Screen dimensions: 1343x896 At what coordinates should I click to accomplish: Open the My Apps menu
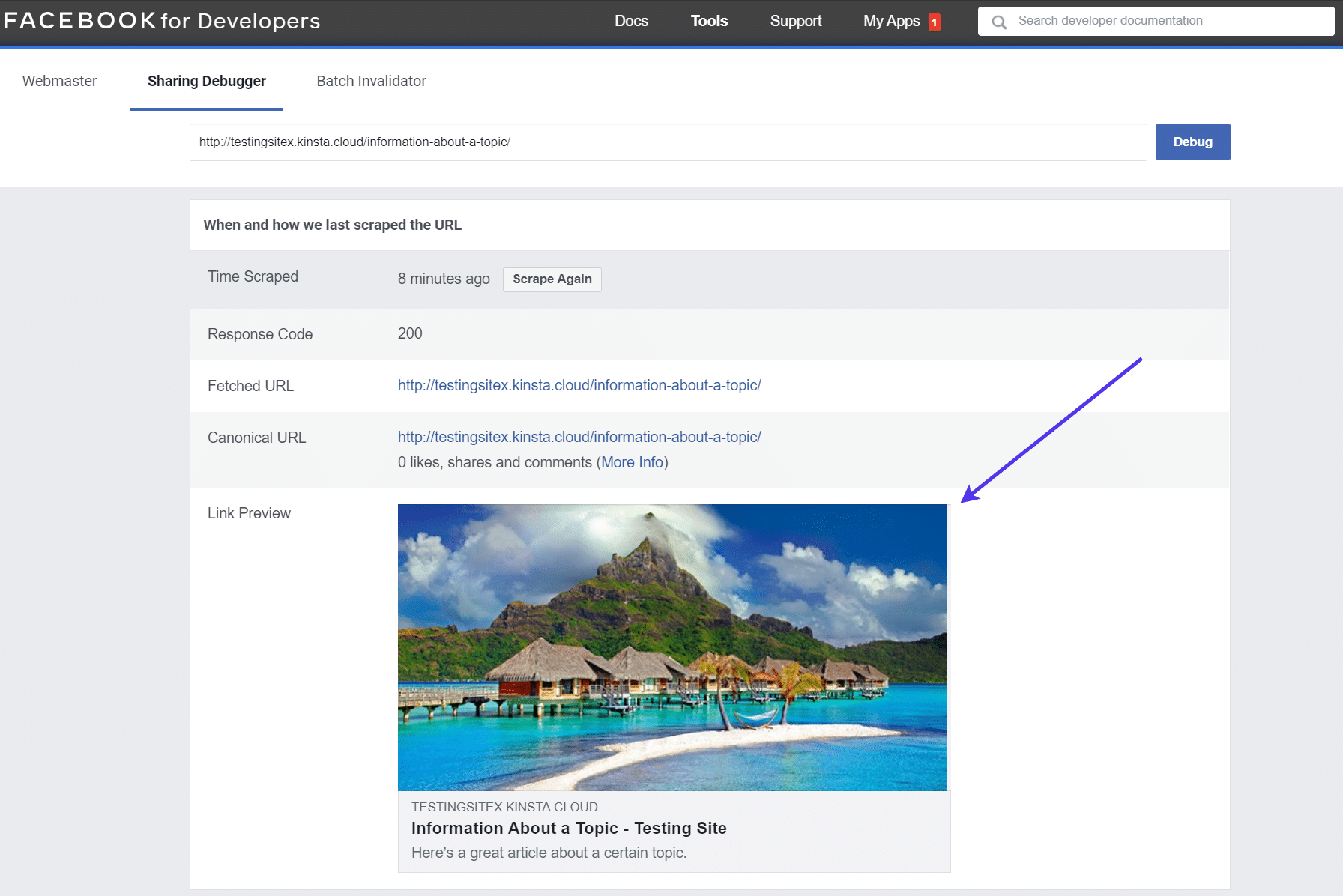coord(892,21)
